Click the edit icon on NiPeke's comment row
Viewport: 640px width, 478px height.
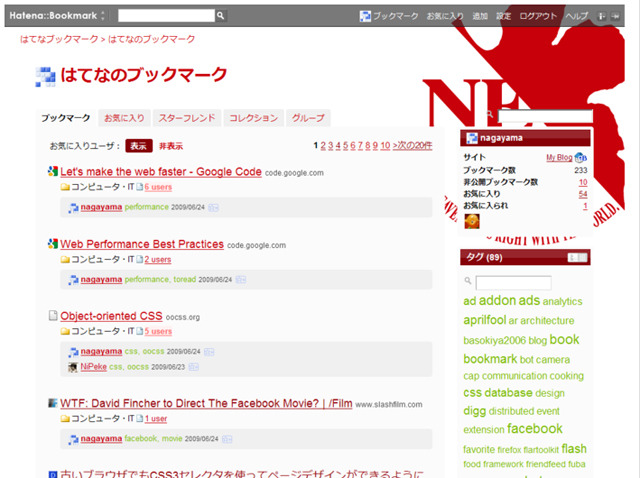coord(193,367)
